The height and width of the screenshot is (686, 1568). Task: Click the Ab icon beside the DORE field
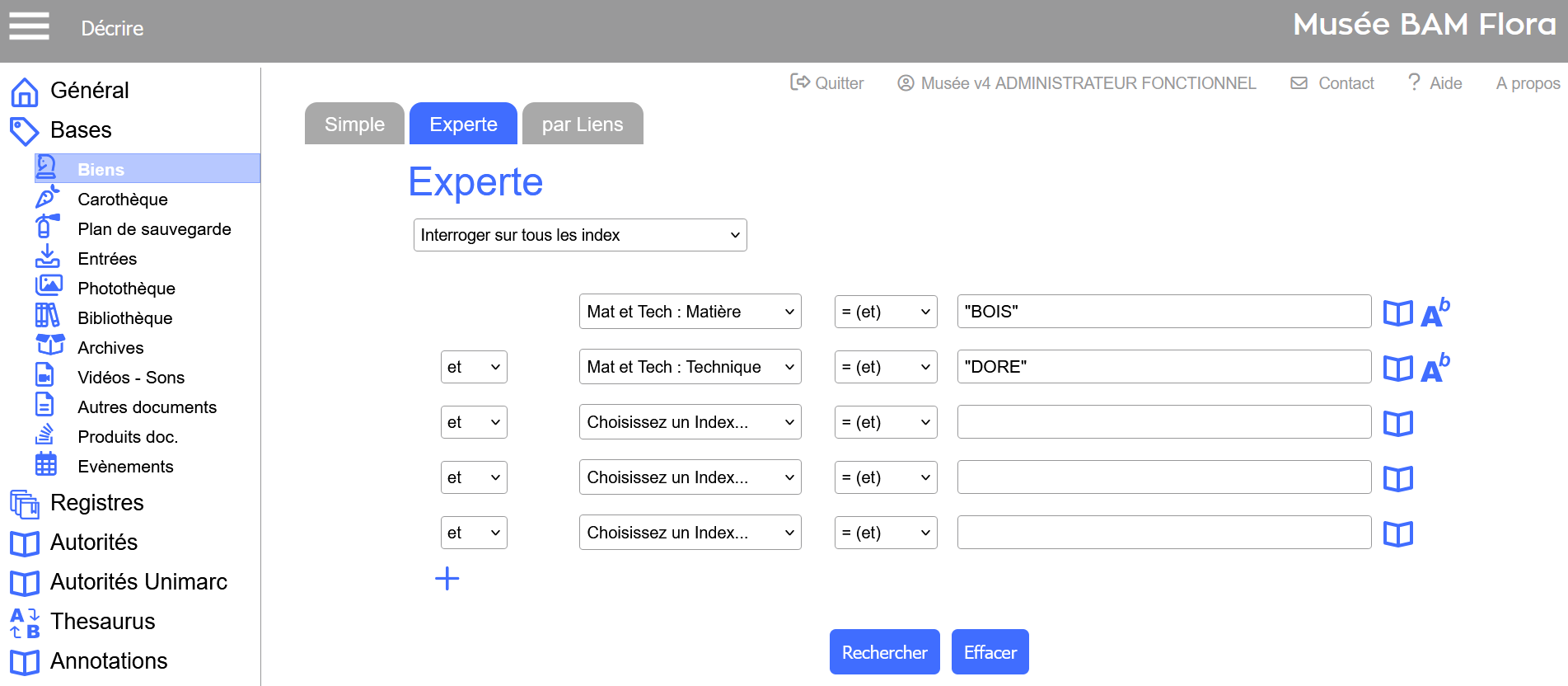click(1435, 368)
